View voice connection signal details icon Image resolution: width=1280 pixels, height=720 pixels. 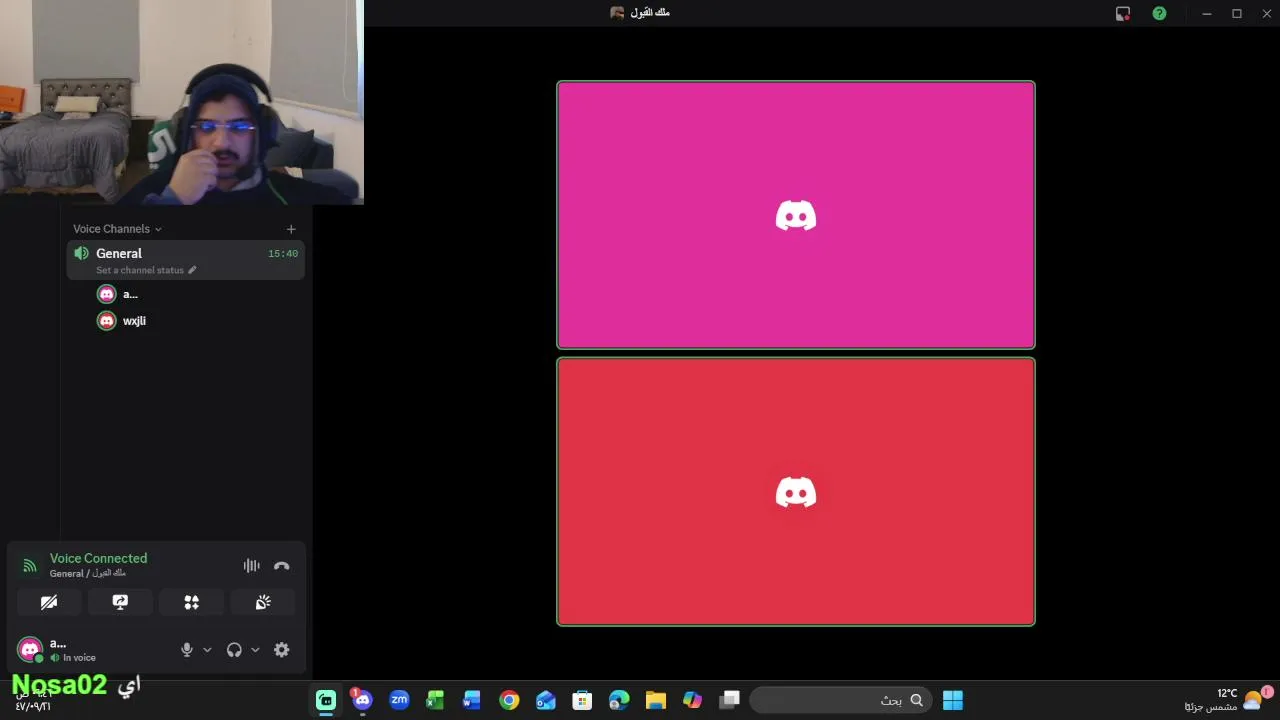coord(30,566)
